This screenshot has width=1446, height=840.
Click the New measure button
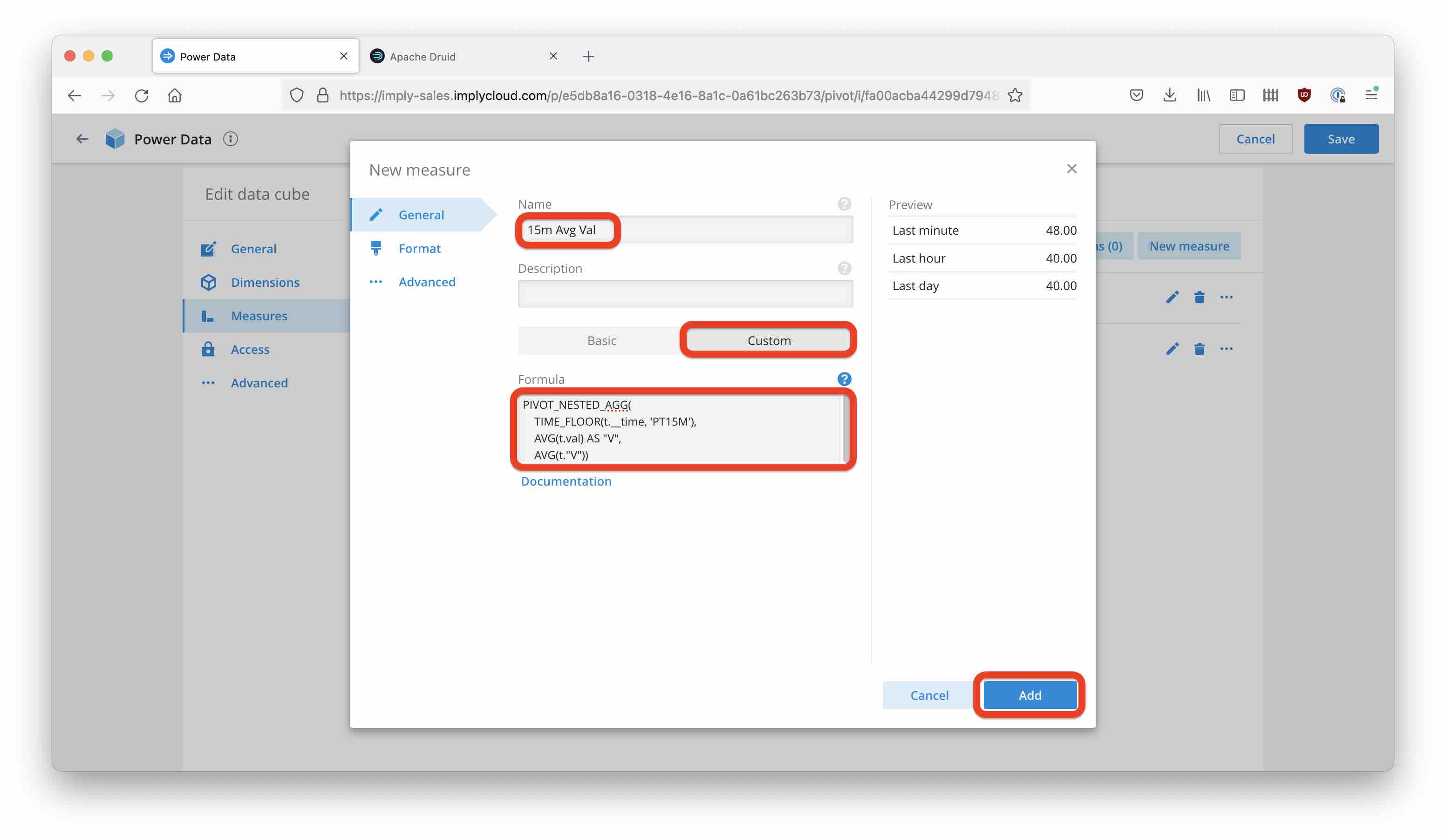1189,245
